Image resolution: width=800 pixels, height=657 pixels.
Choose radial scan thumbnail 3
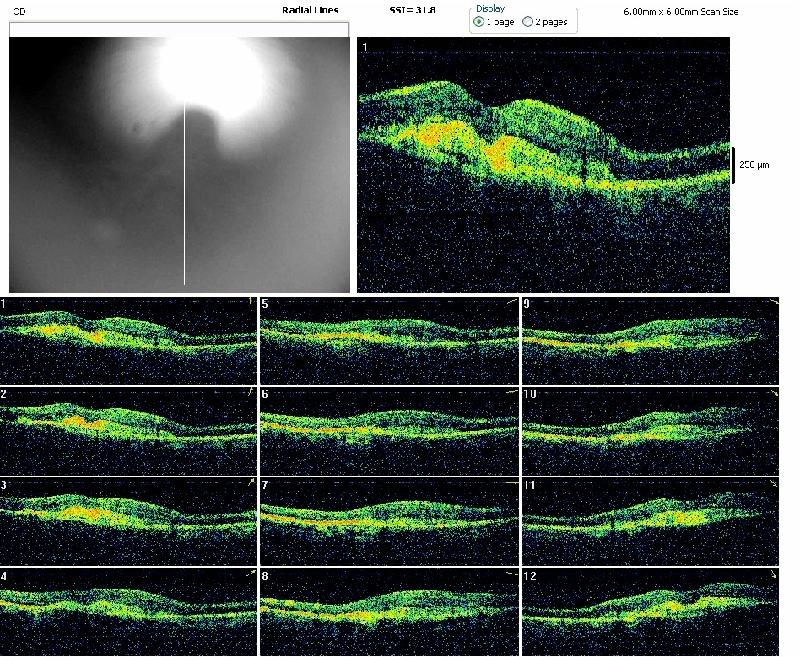[128, 520]
